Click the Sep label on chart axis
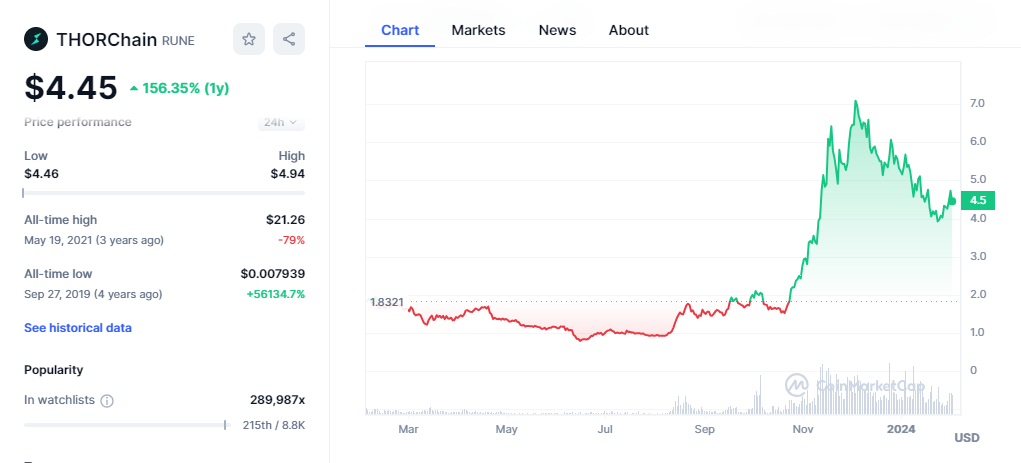Screen dimensions: 1021x463 pos(705,429)
